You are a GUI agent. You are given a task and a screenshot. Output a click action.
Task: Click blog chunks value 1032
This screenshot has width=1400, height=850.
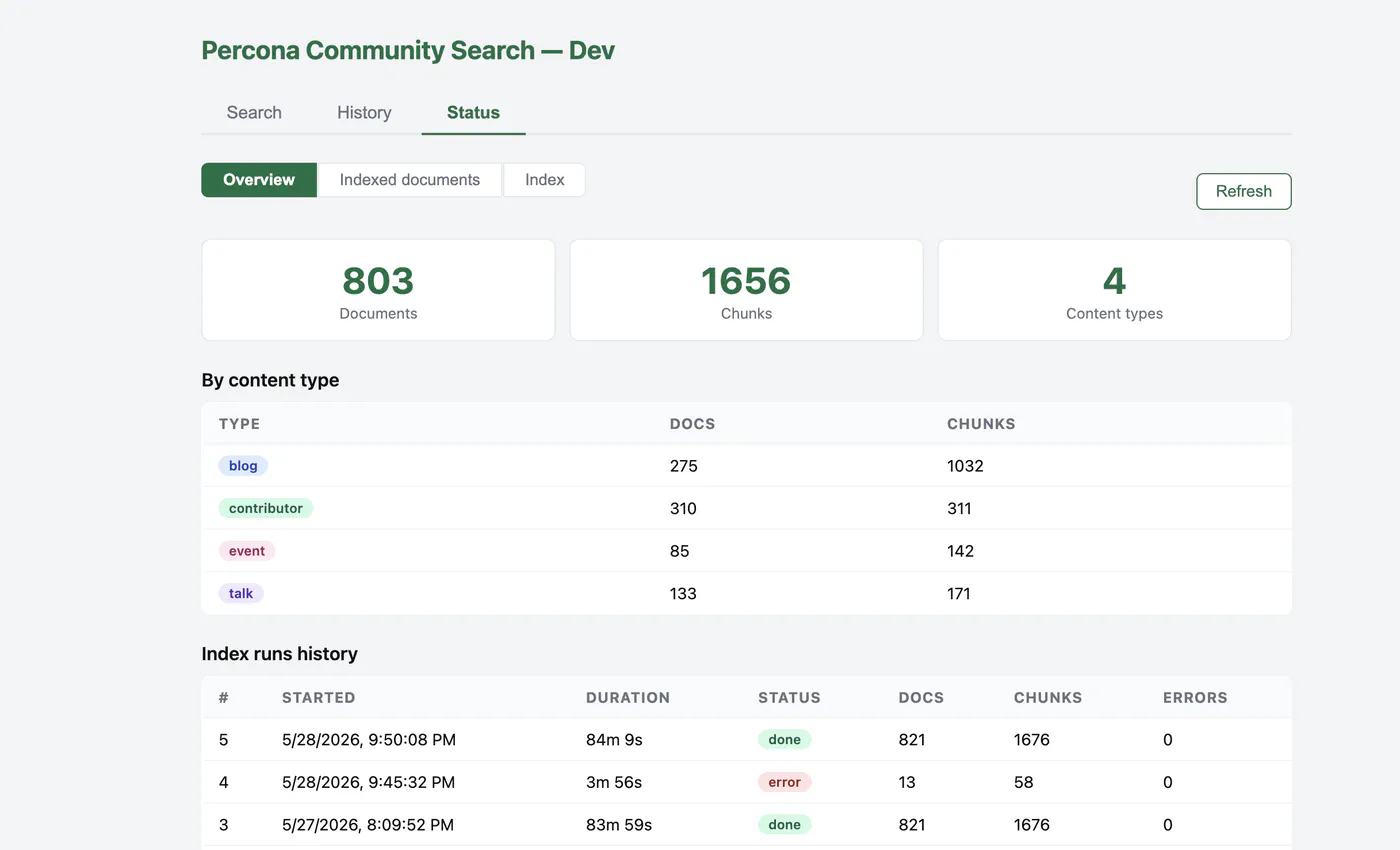965,466
